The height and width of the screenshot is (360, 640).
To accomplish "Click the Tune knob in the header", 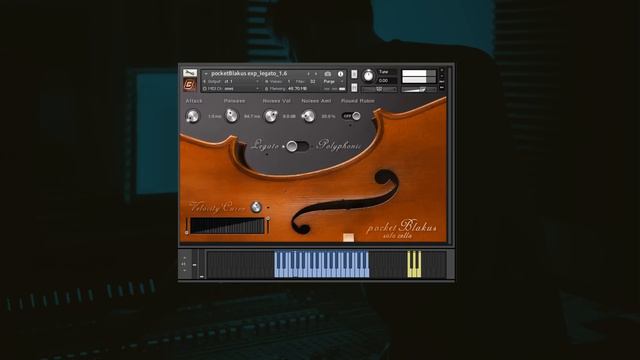I will (x=368, y=76).
